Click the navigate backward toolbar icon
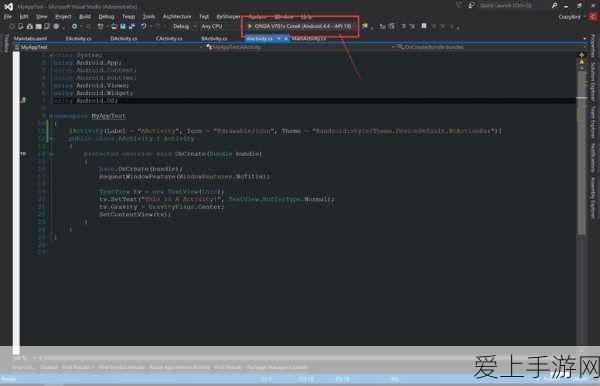 coord(12,26)
